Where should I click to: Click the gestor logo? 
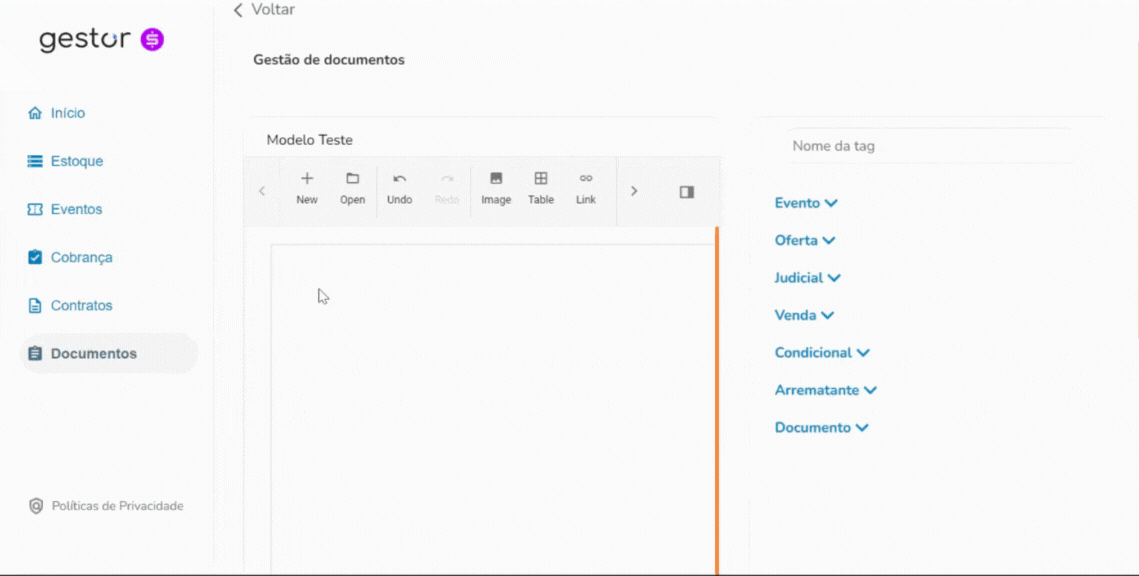pos(102,39)
